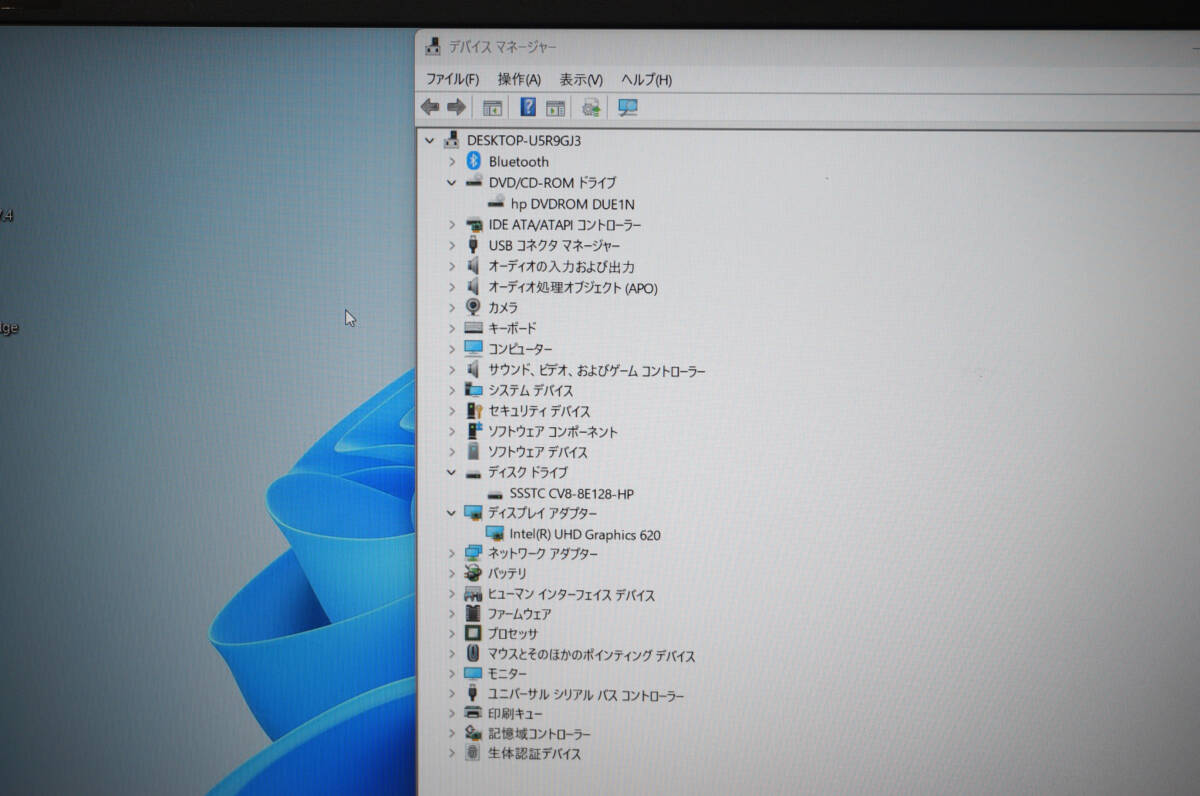Select ヒューマン インターフェイス デバイス row
The height and width of the screenshot is (796, 1200).
coord(572,594)
